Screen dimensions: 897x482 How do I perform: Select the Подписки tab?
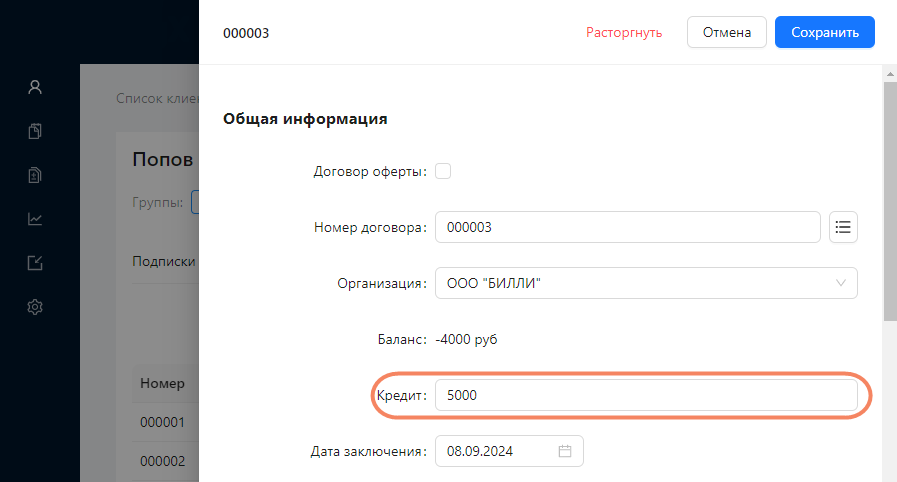(164, 261)
